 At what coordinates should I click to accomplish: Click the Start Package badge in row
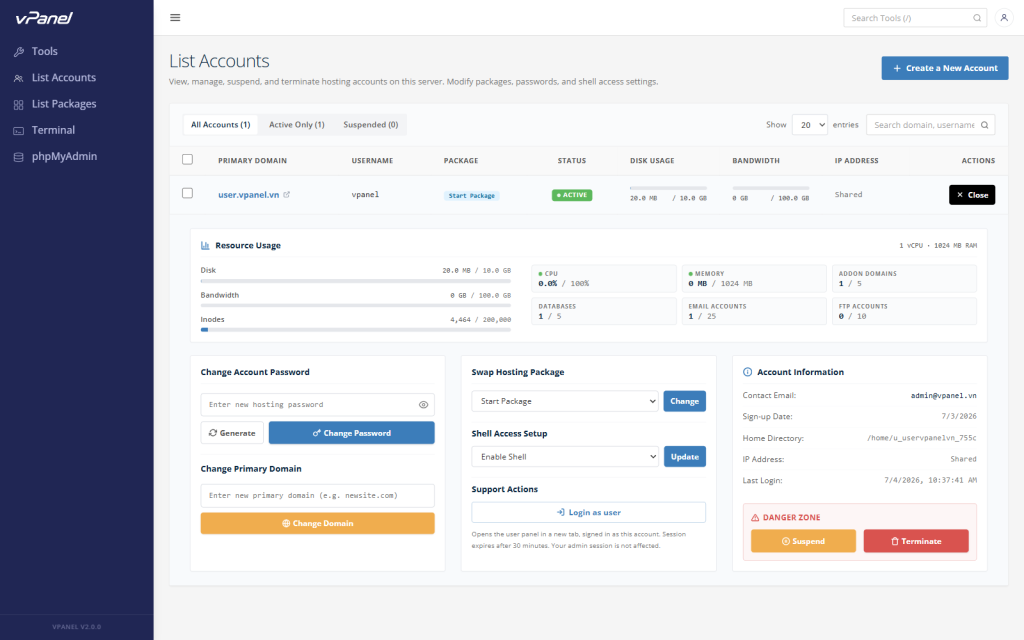click(472, 195)
